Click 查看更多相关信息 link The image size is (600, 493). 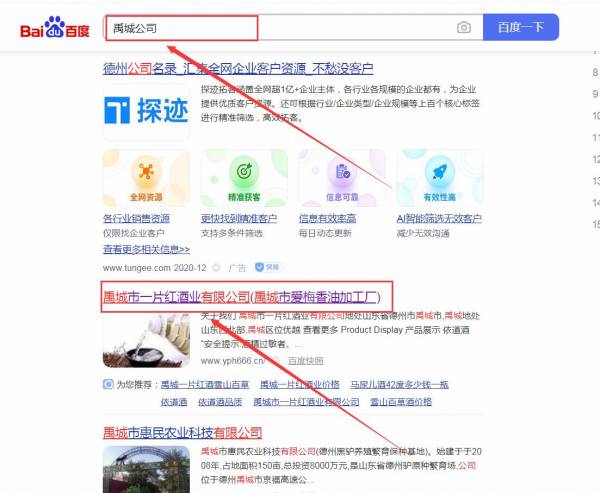[146, 249]
